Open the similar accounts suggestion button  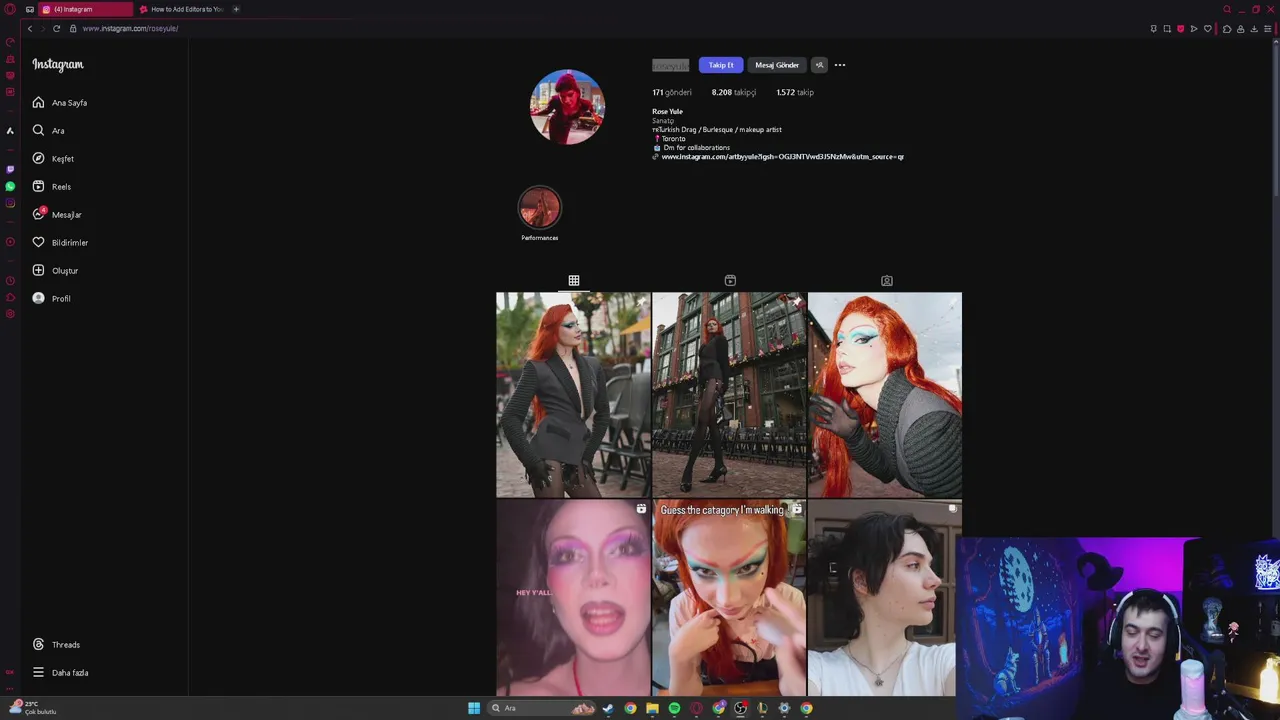tap(819, 65)
